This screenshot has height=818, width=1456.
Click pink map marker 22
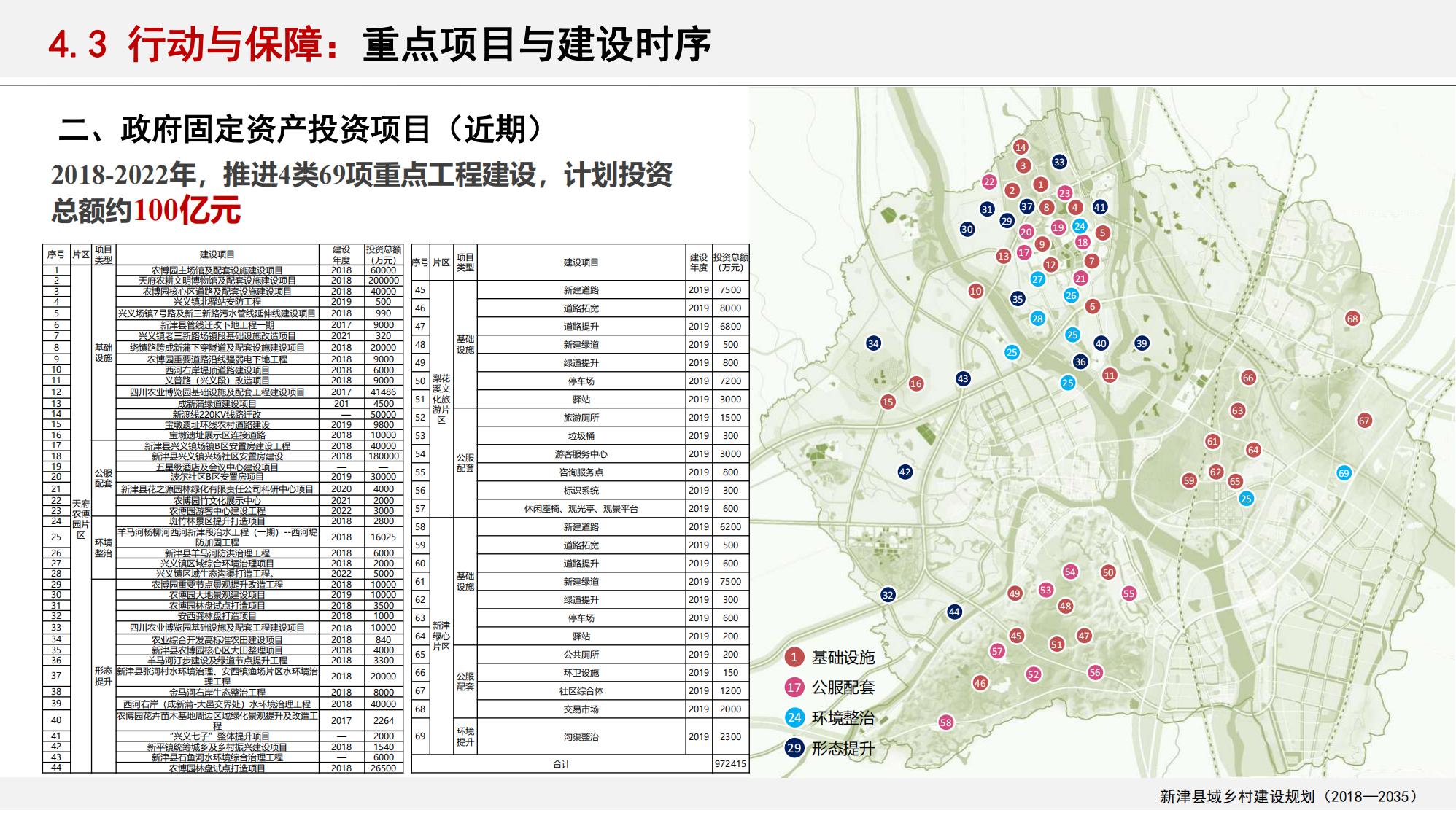pyautogui.click(x=989, y=182)
